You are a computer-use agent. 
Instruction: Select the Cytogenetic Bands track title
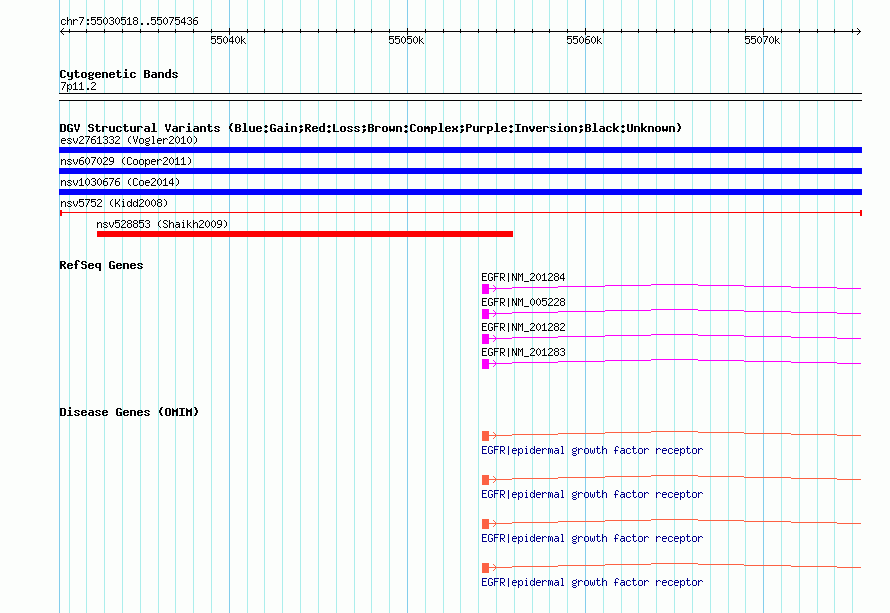(119, 74)
